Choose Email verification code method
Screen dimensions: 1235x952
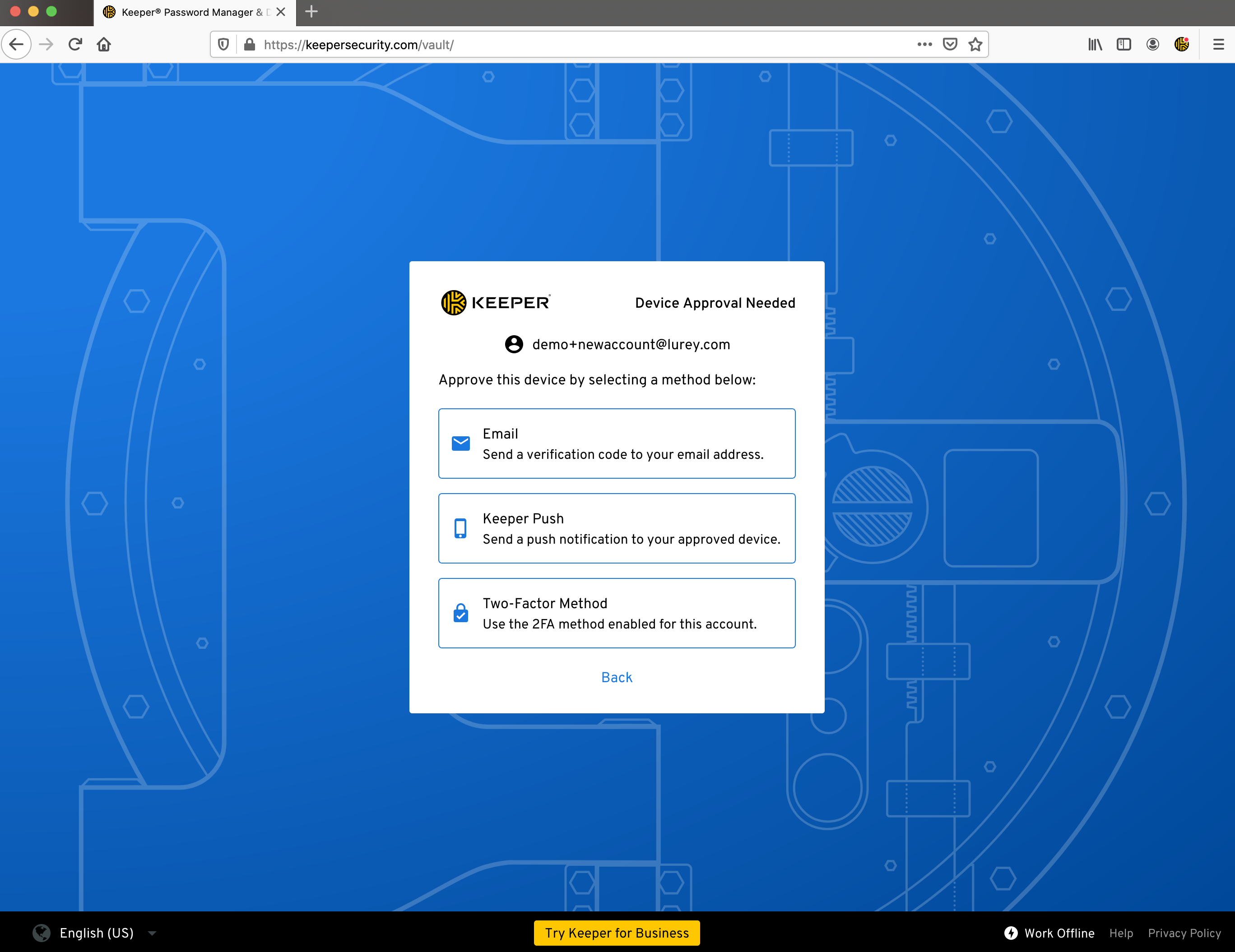617,444
